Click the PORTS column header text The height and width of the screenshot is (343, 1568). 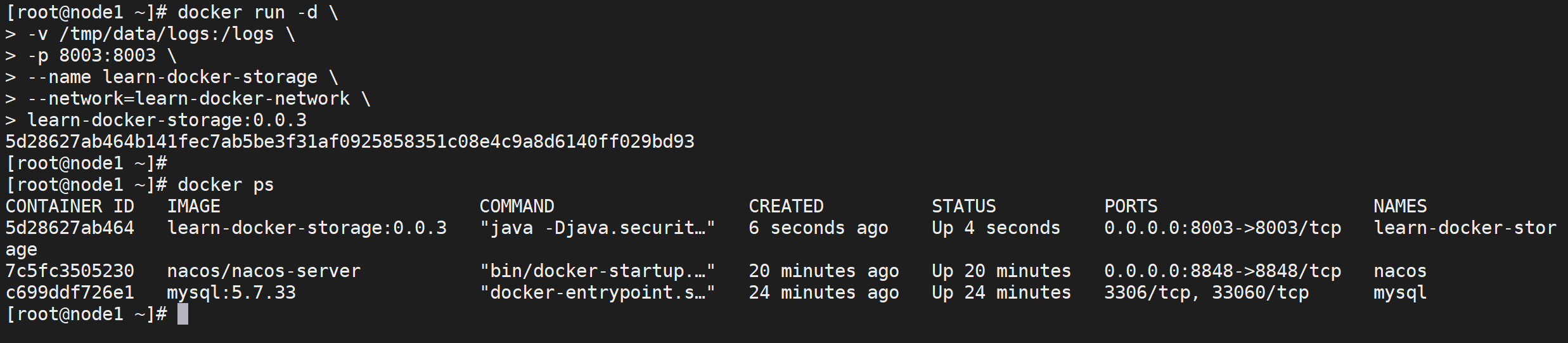pos(1131,207)
